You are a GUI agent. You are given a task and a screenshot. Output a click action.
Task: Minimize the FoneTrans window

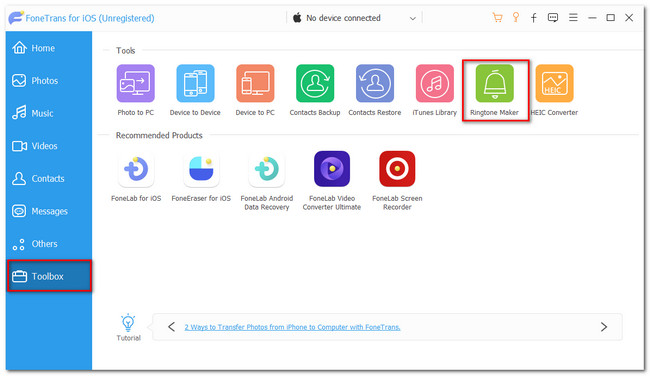(592, 17)
